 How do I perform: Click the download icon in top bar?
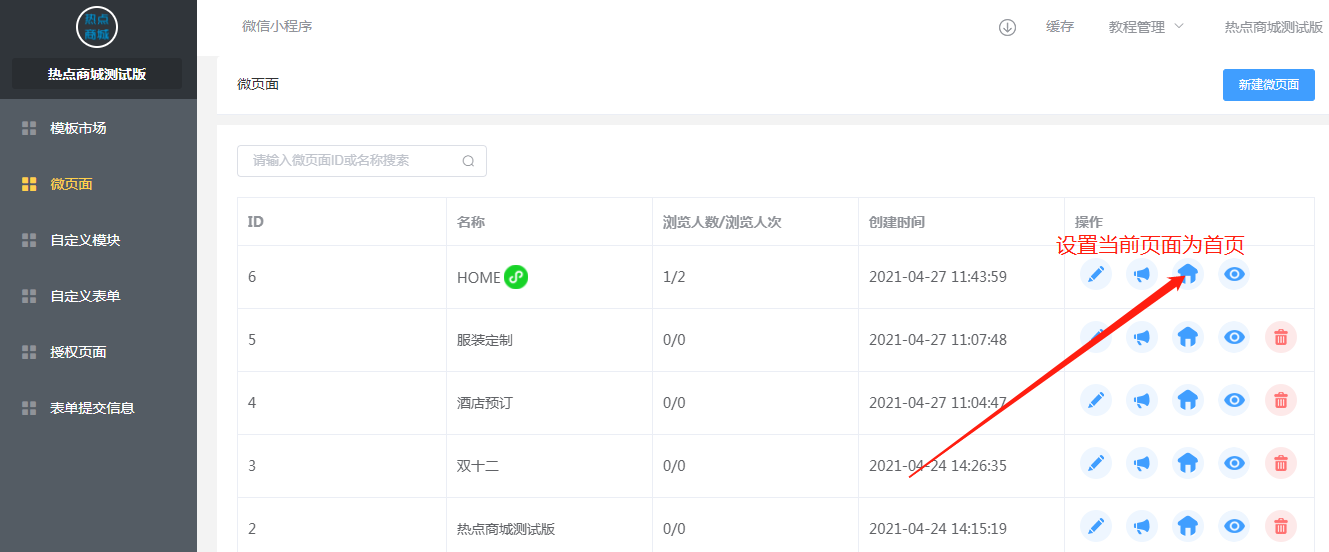tap(1007, 27)
